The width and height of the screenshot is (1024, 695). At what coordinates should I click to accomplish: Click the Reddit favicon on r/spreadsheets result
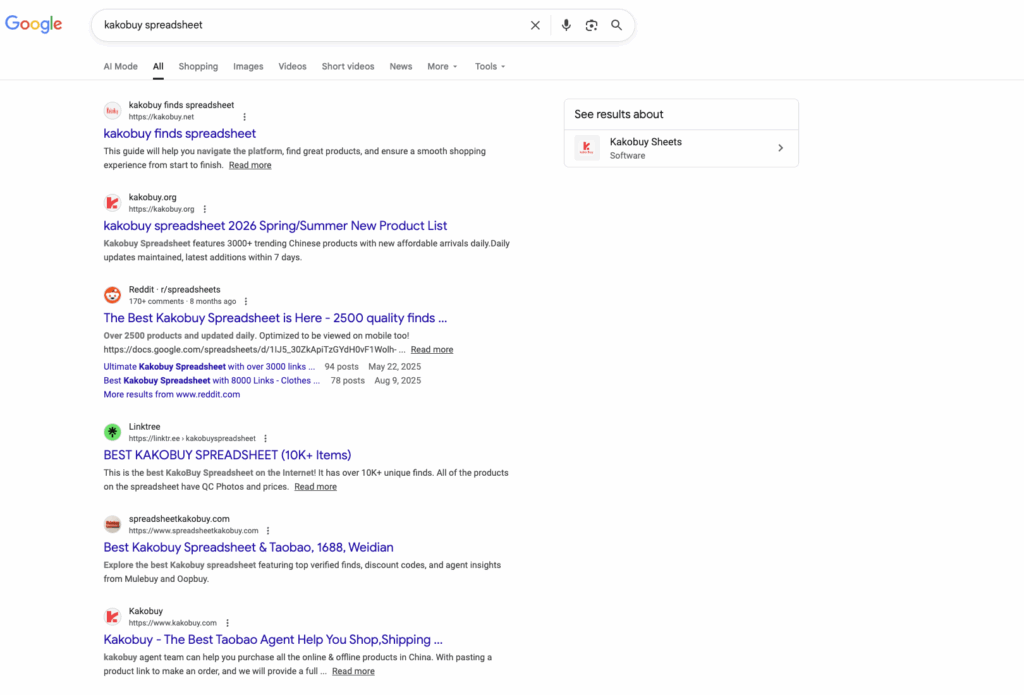click(x=112, y=295)
